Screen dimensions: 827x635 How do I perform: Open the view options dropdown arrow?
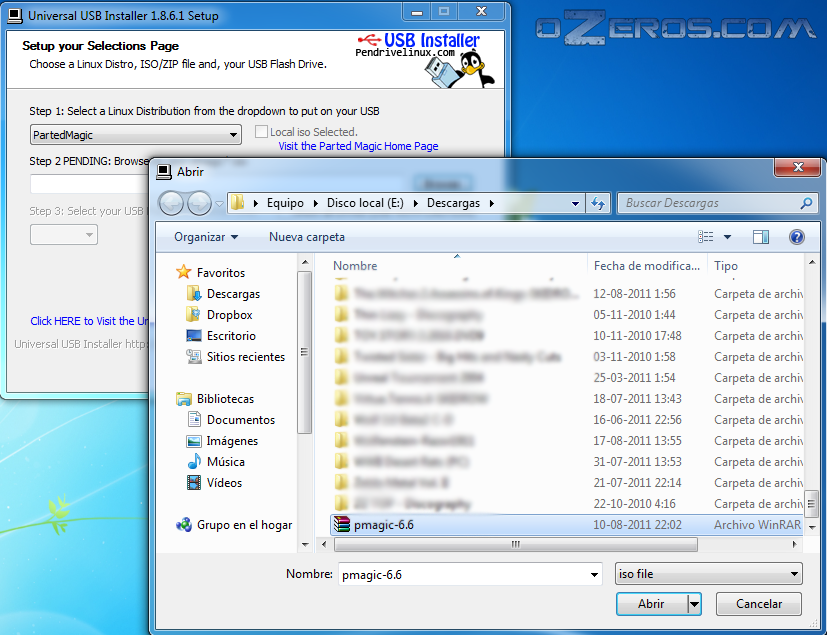pos(727,237)
